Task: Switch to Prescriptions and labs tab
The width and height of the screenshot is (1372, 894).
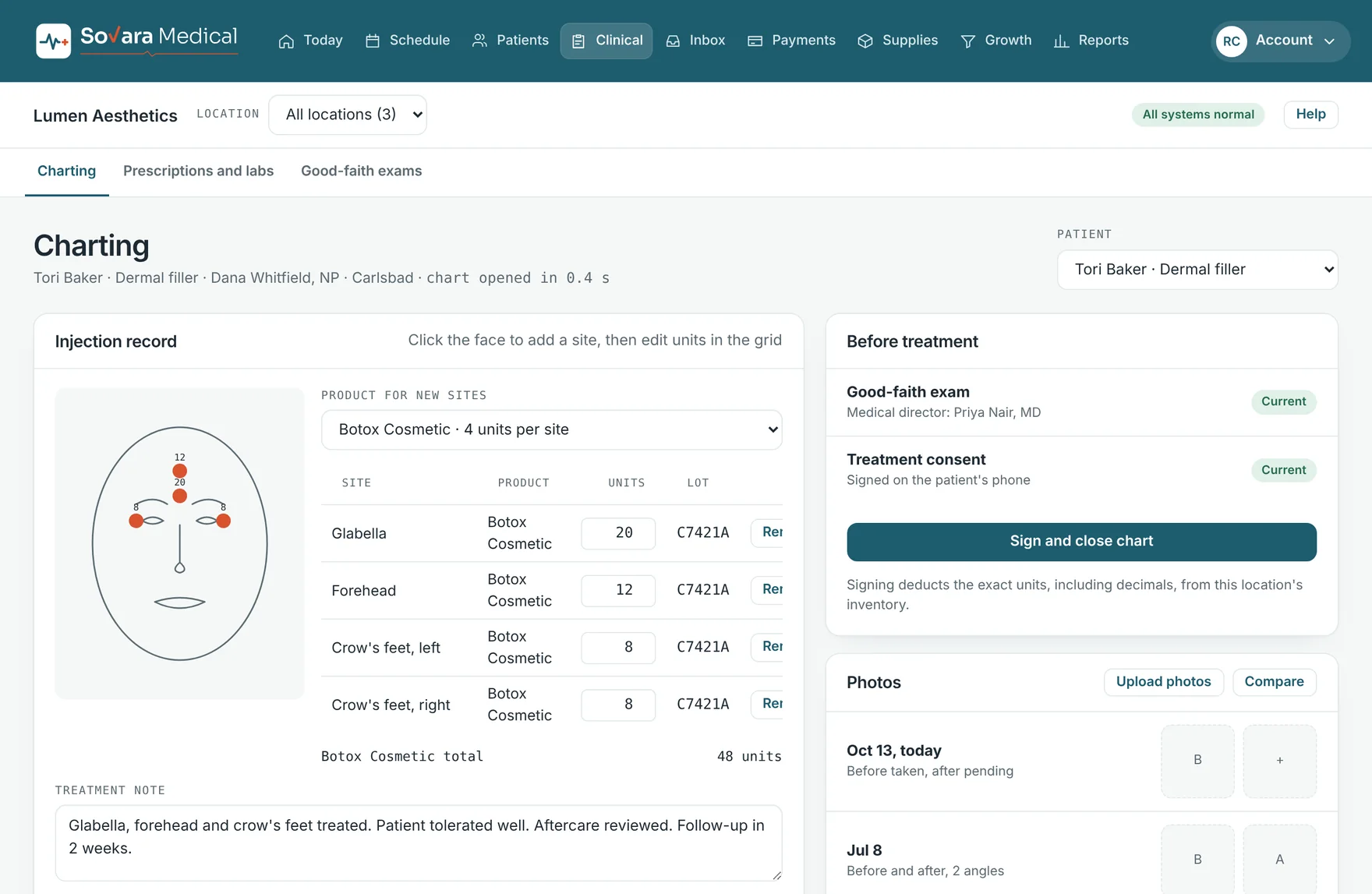Action: point(198,171)
